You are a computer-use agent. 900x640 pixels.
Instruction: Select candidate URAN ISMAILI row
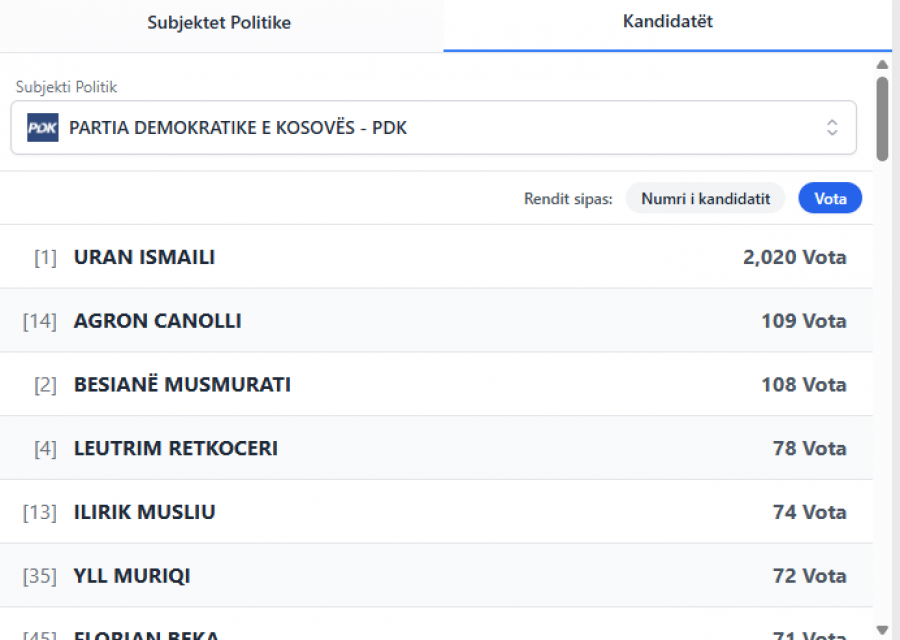144,257
